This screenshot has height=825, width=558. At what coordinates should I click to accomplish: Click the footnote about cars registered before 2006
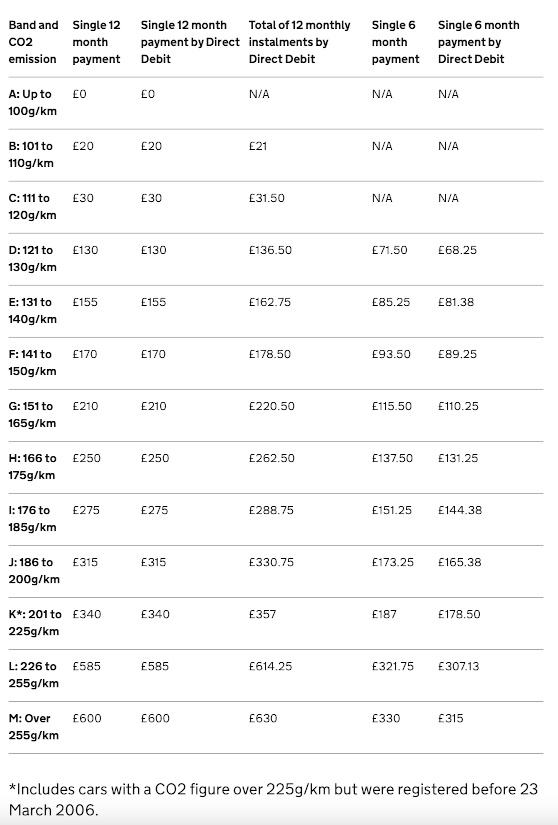pos(273,799)
